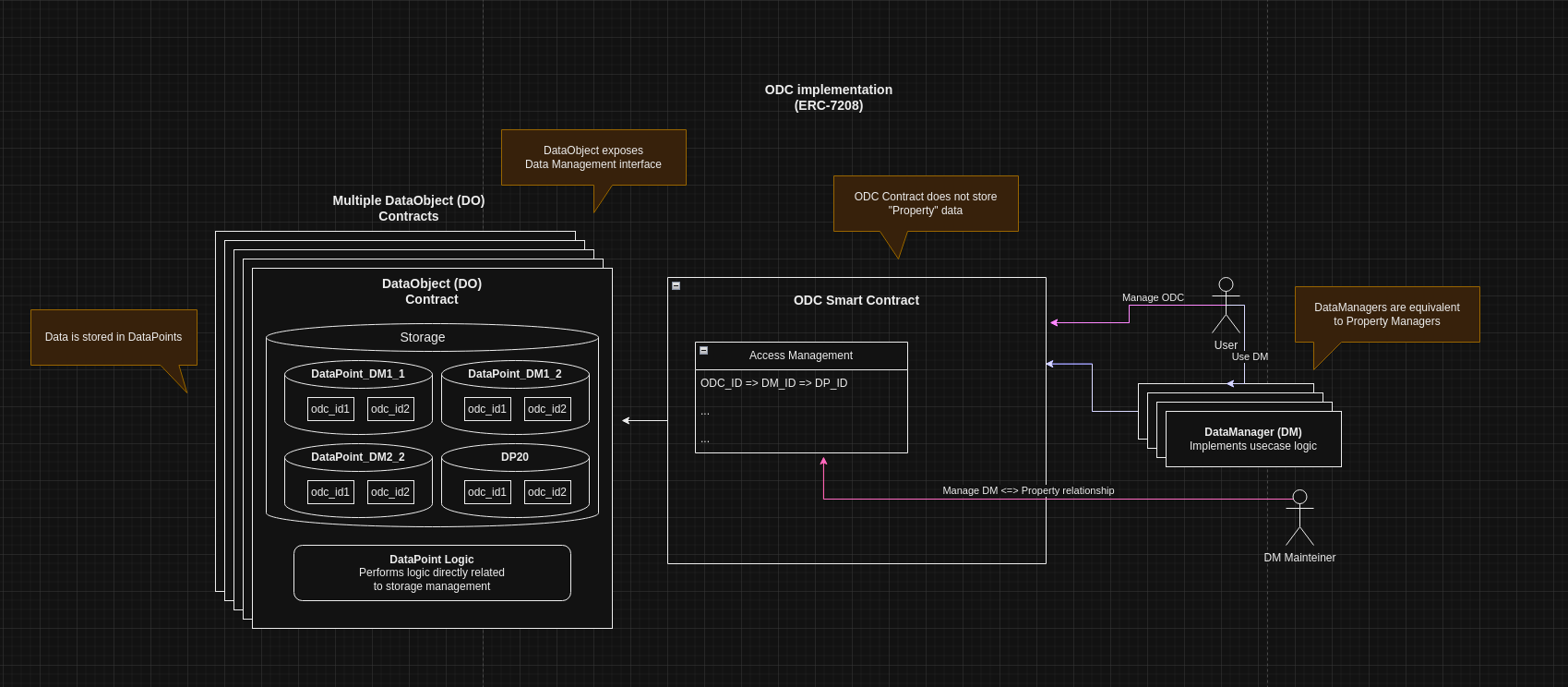
Task: Click the DataPoint Logic rounded box
Action: coord(432,572)
